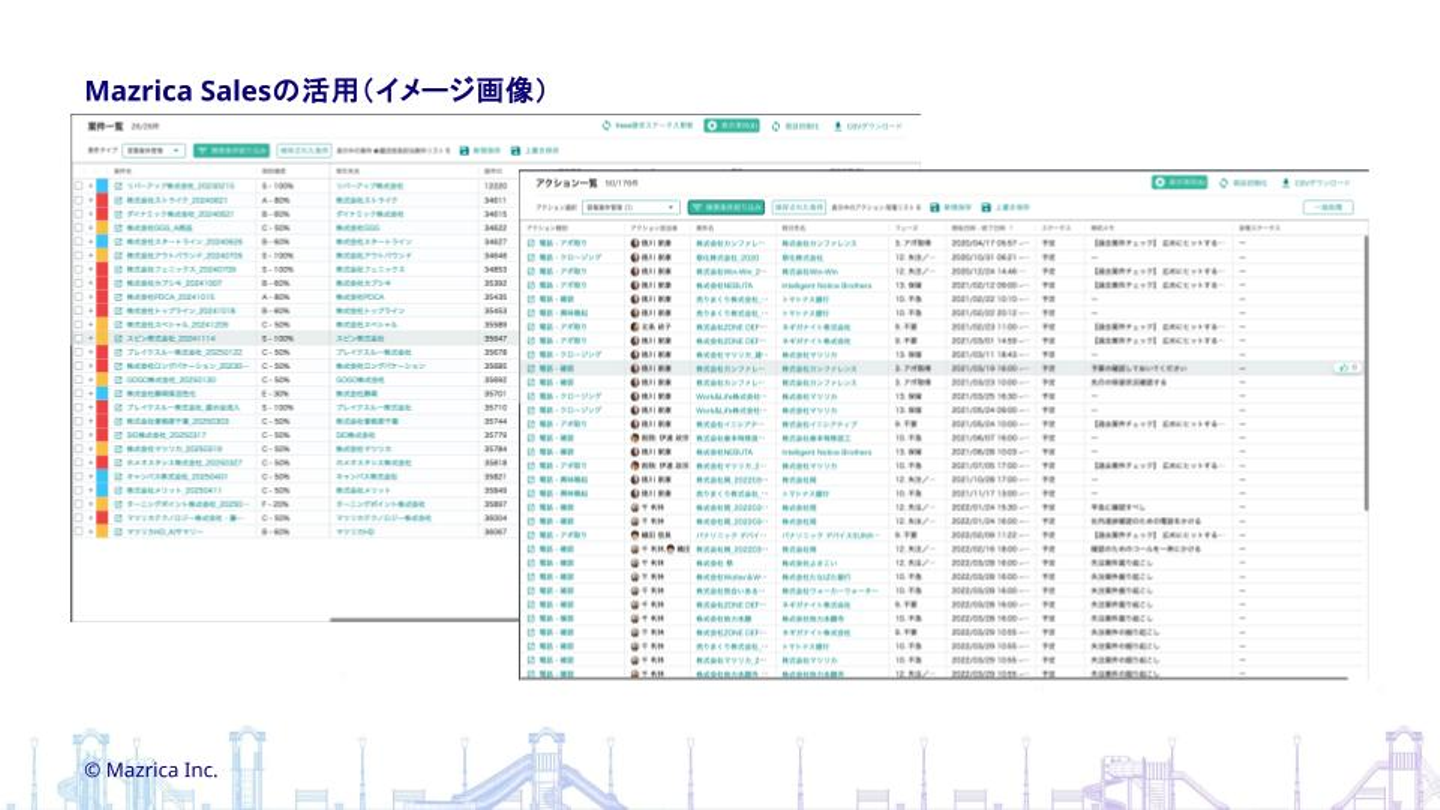Click save icon beside 上書き保存 in action list
1440x810 pixels.
[x=985, y=207]
